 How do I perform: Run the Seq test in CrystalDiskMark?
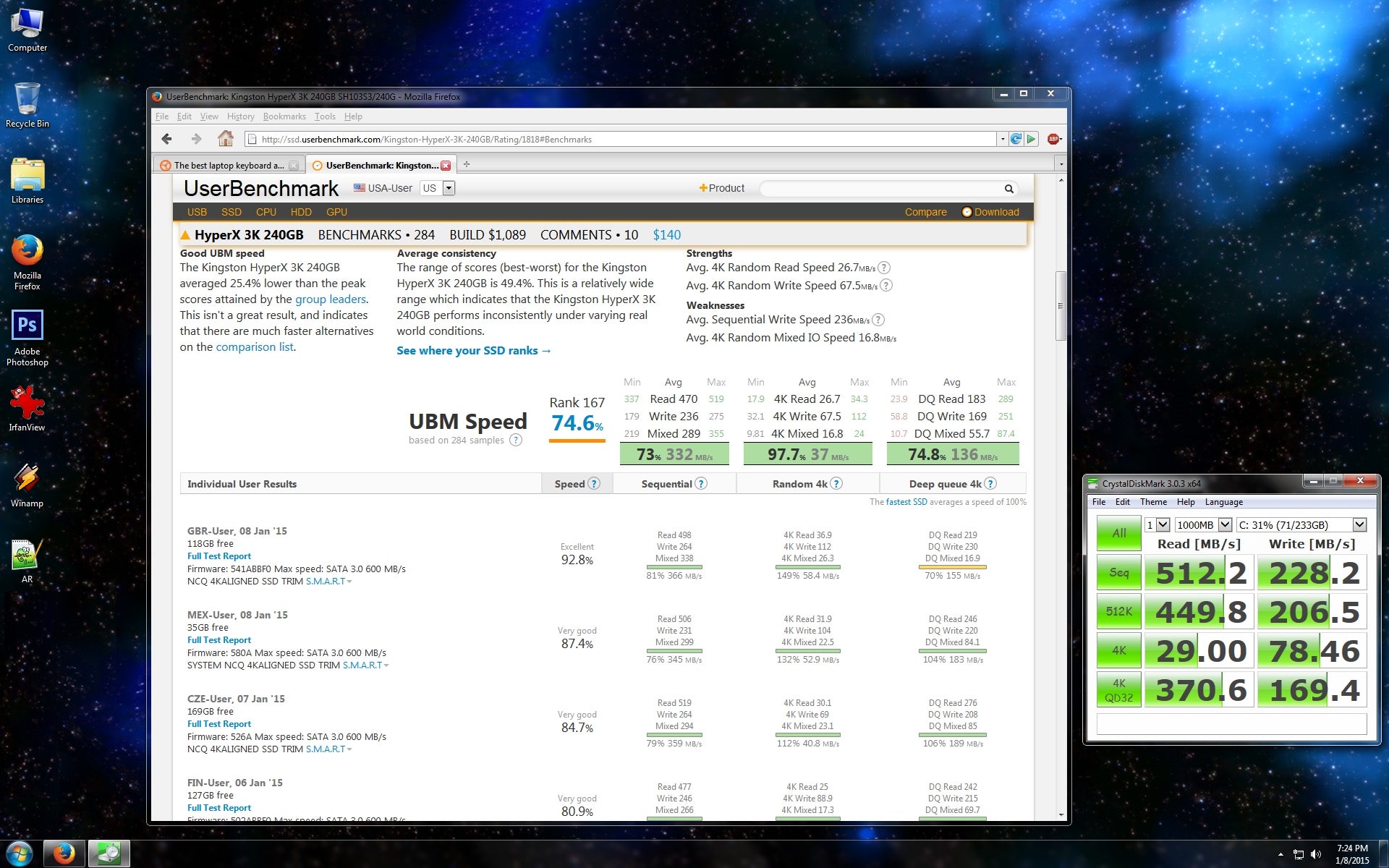tap(1118, 572)
